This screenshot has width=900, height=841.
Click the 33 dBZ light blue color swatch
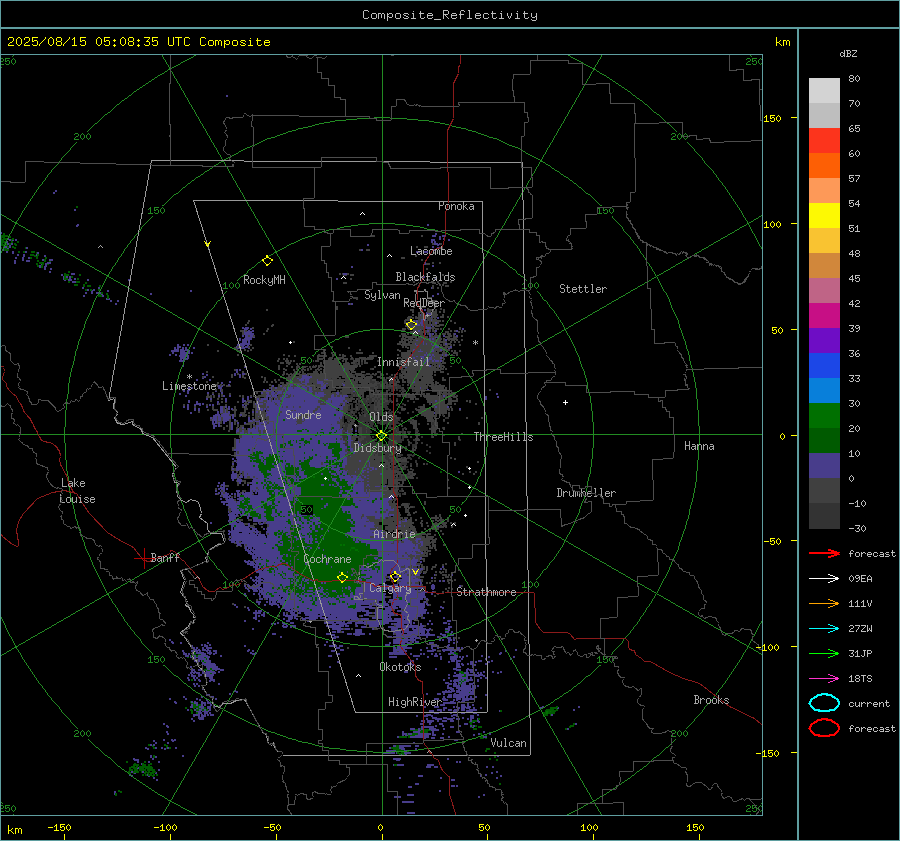coord(824,390)
